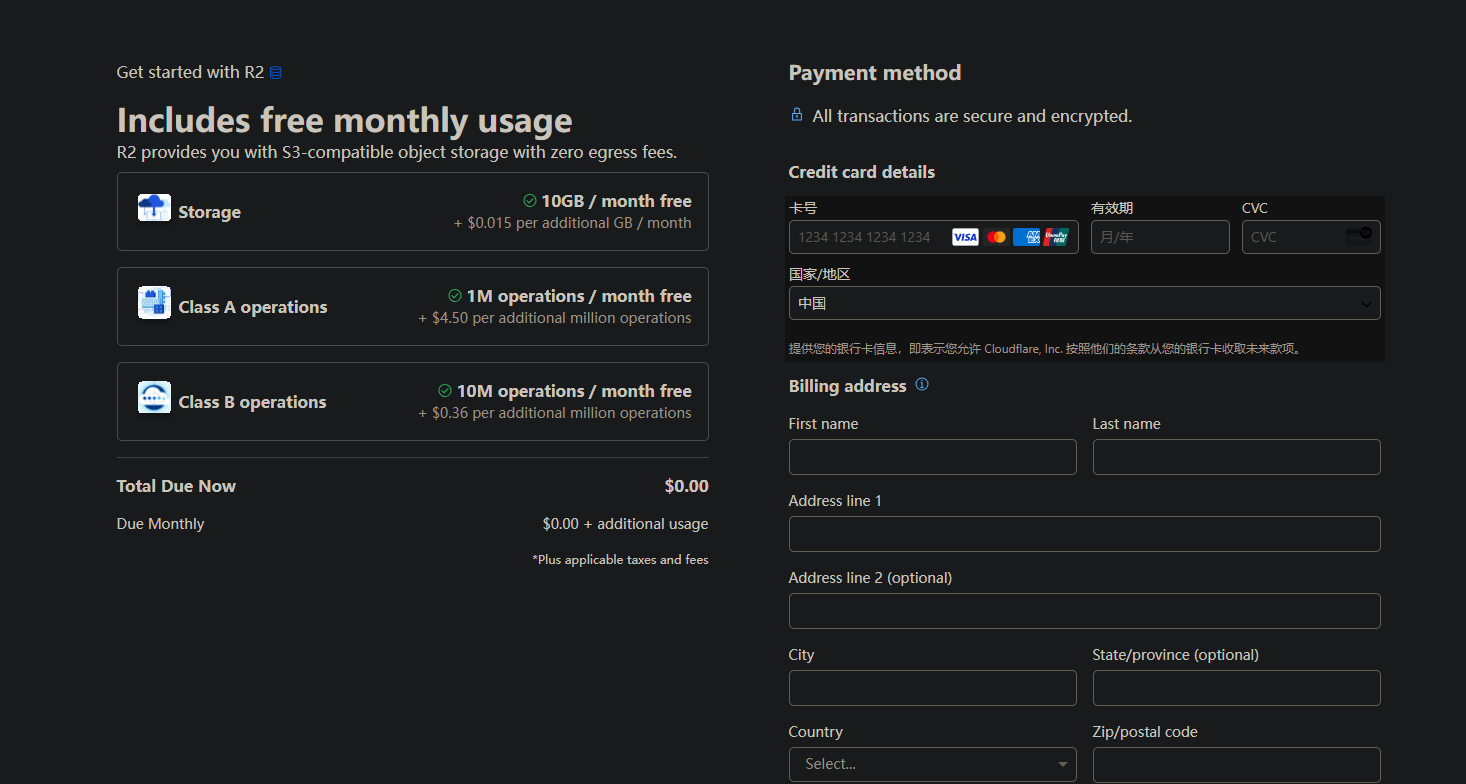Click the CVC card hint icon
Viewport: 1466px width, 784px height.
[x=1359, y=236]
